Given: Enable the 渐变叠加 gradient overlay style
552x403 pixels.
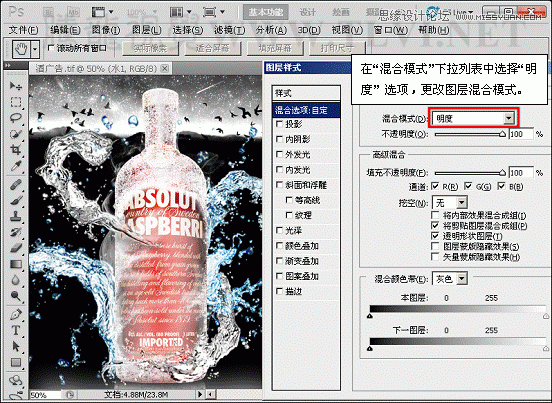Looking at the screenshot, I should (280, 261).
